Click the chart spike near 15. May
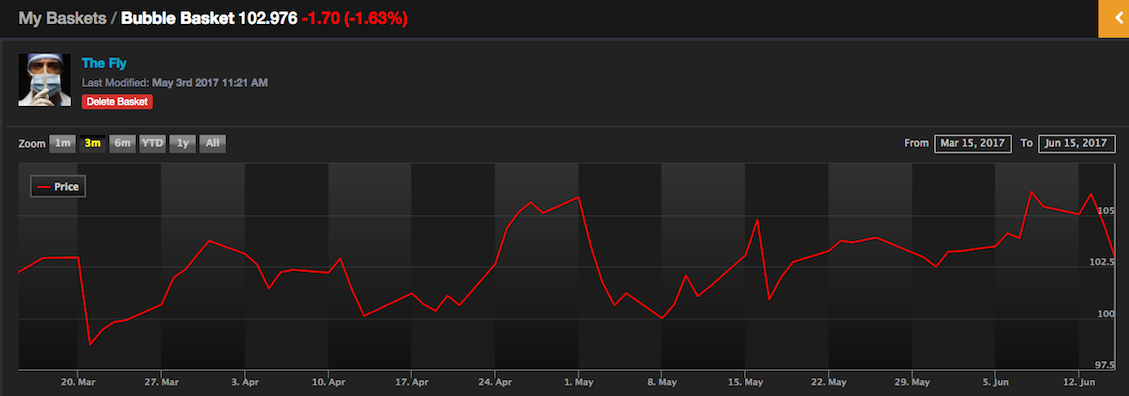1129x396 pixels. pos(757,220)
